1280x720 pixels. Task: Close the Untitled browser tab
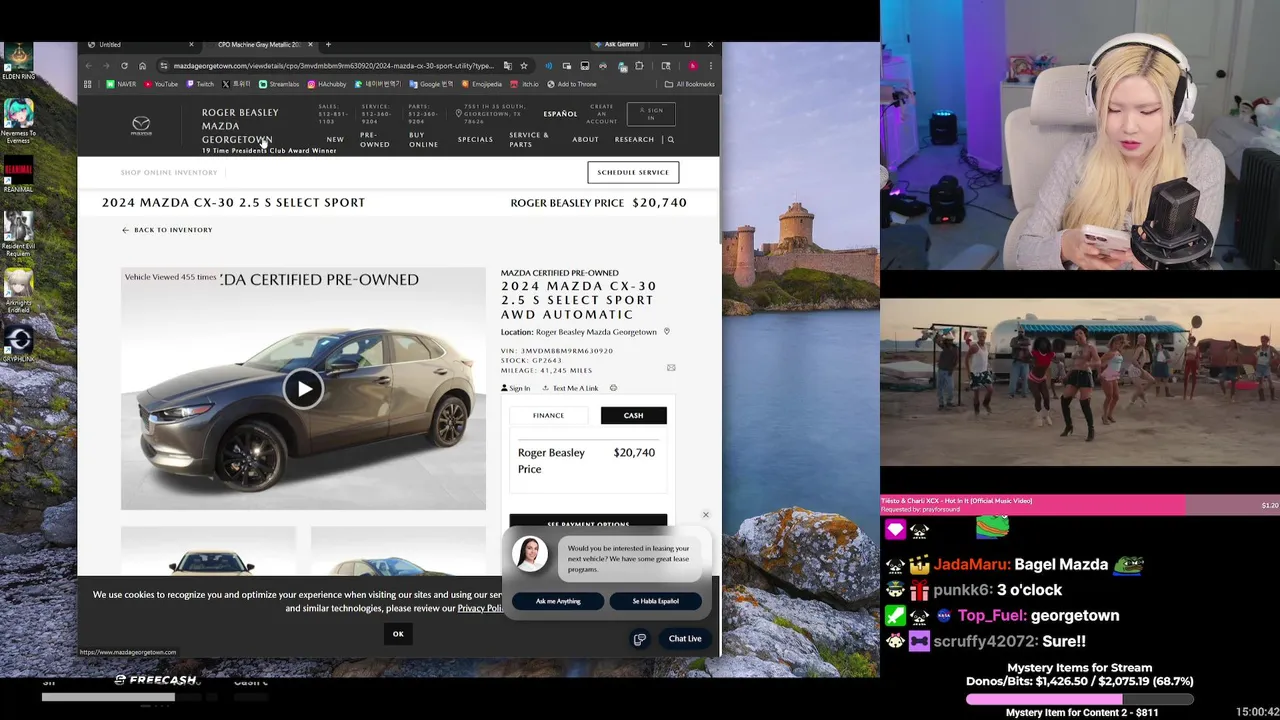(x=191, y=44)
